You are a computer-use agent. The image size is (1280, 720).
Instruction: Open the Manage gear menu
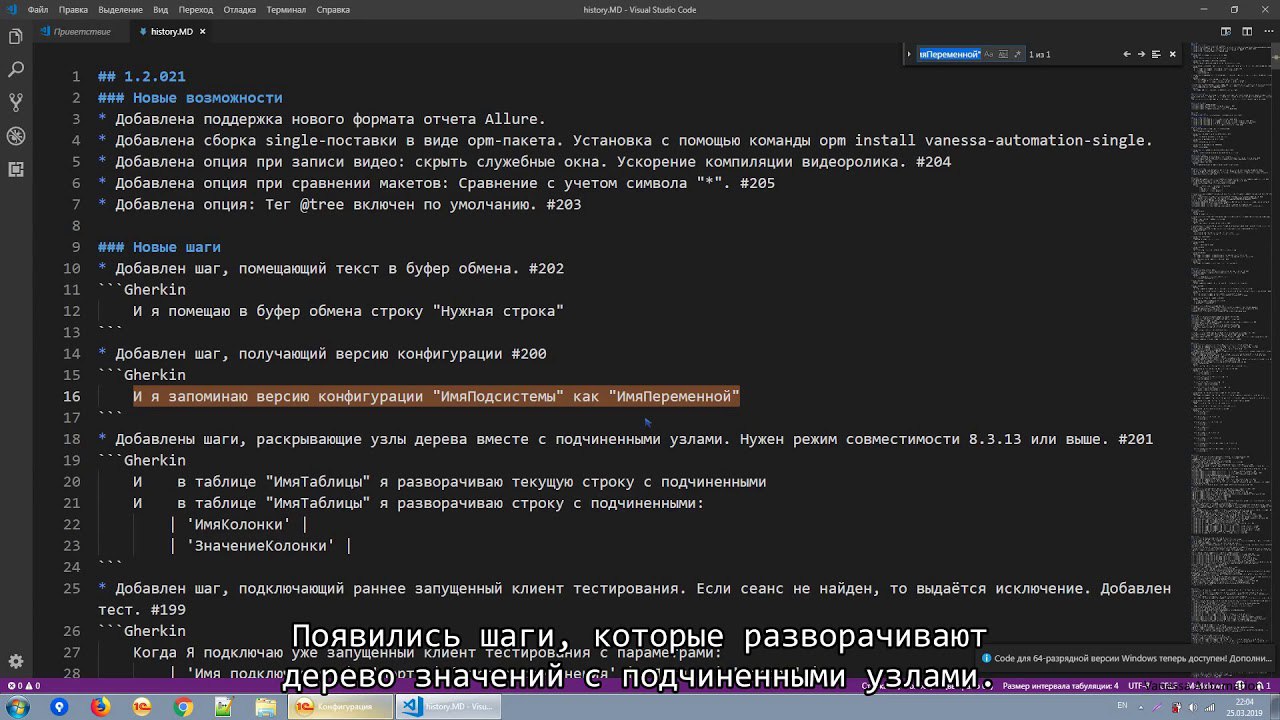click(x=16, y=661)
